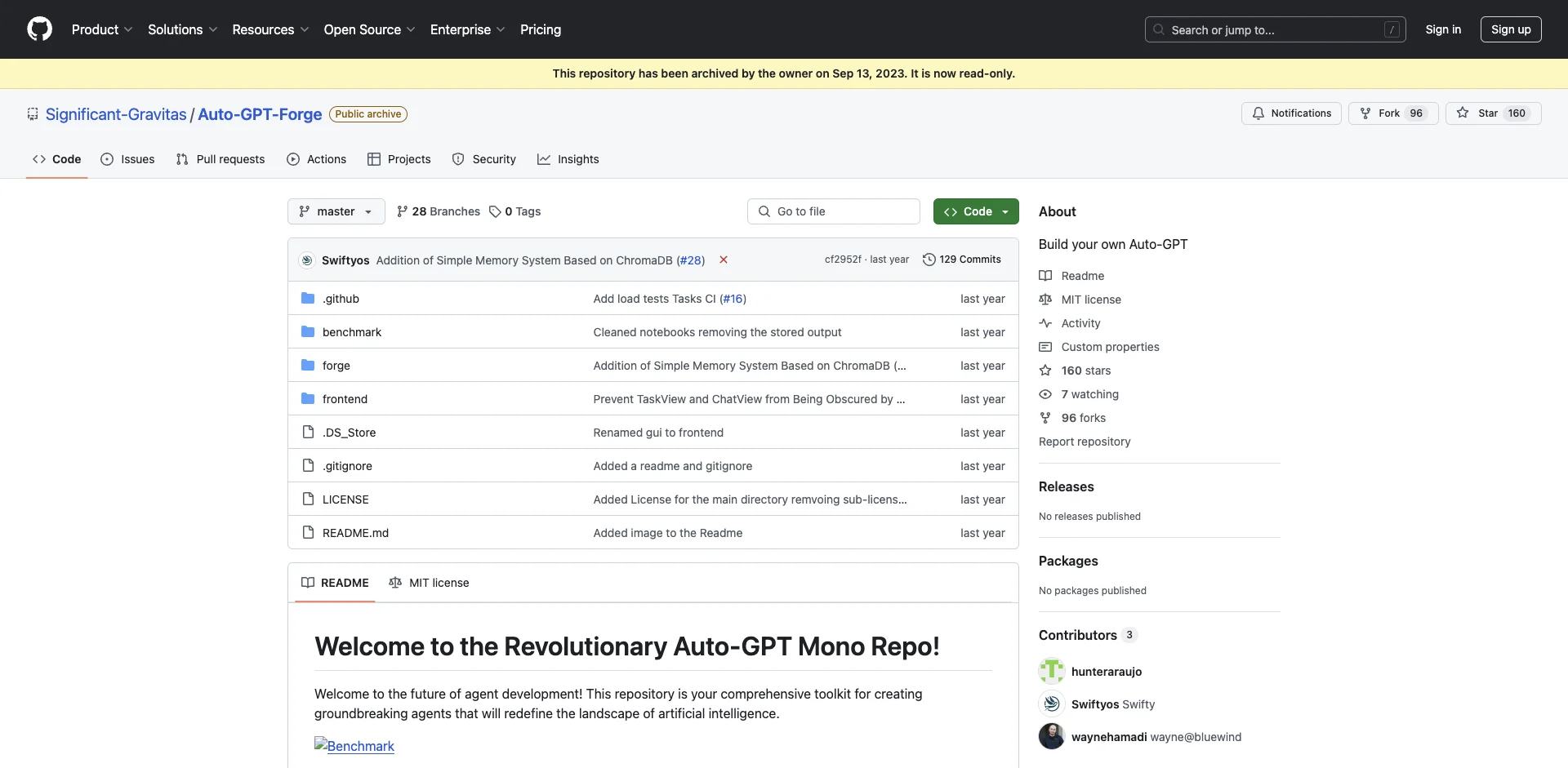Click the failed status X icon

click(x=724, y=260)
